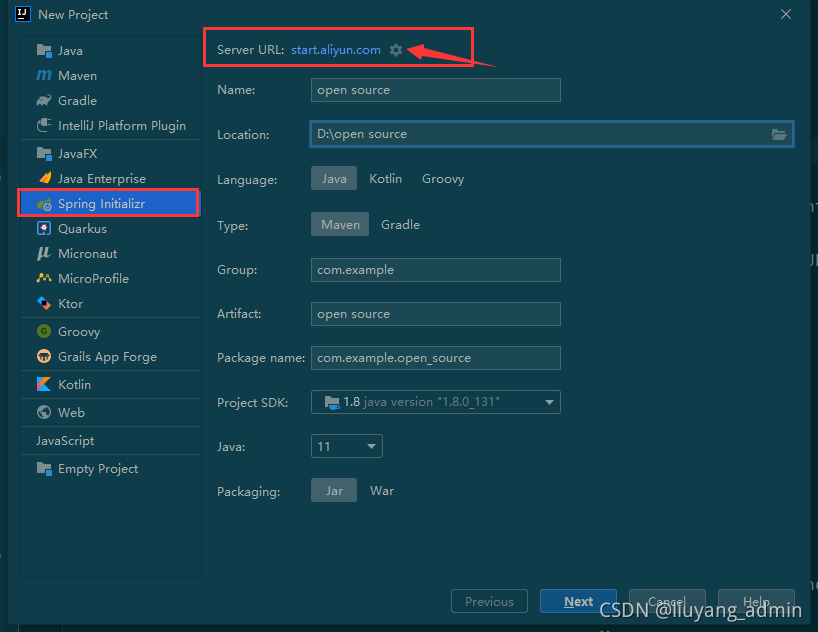Click the JavaFX folder icon
Screen dimensions: 818x632
[44, 153]
